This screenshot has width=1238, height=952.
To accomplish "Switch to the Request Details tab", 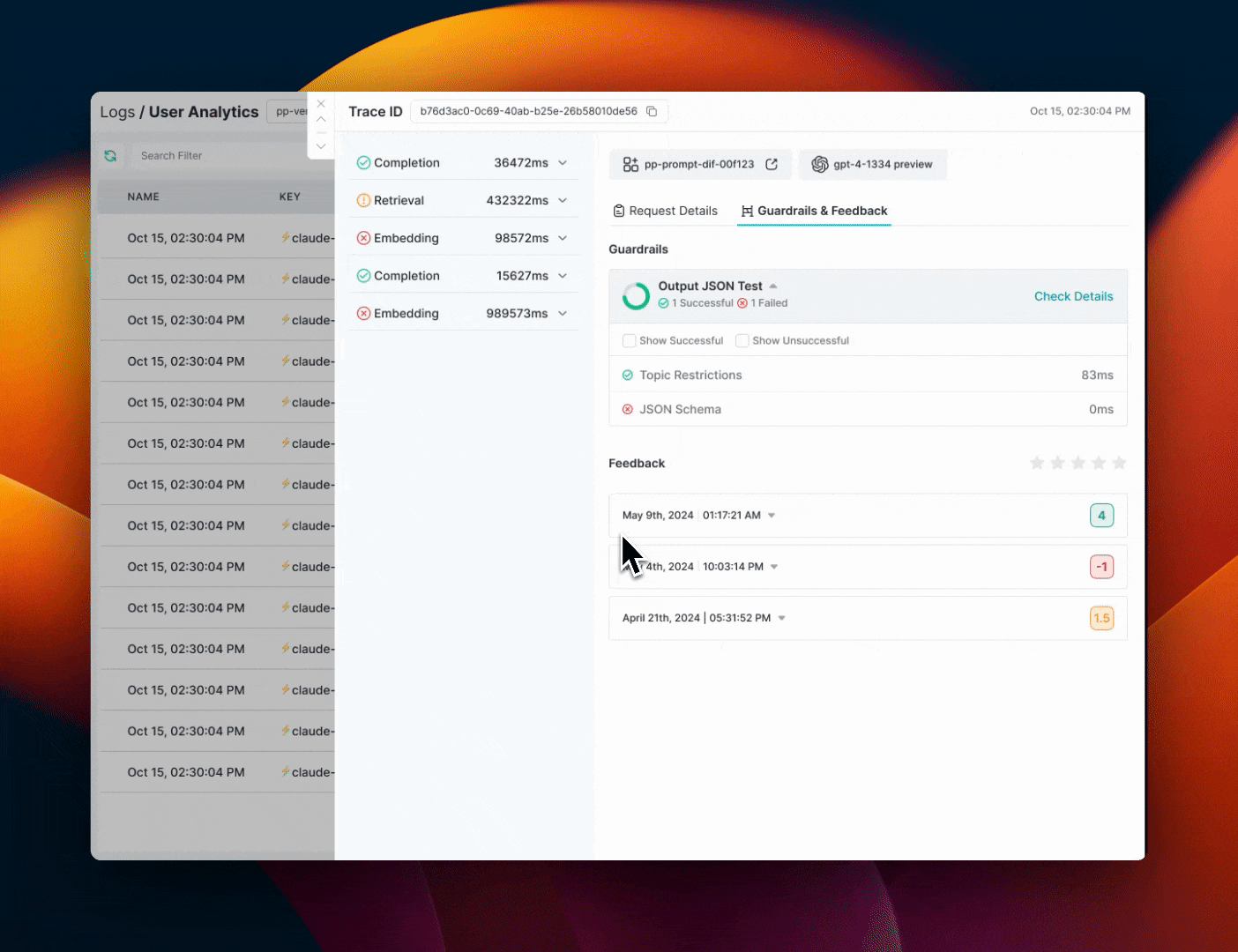I will [666, 211].
